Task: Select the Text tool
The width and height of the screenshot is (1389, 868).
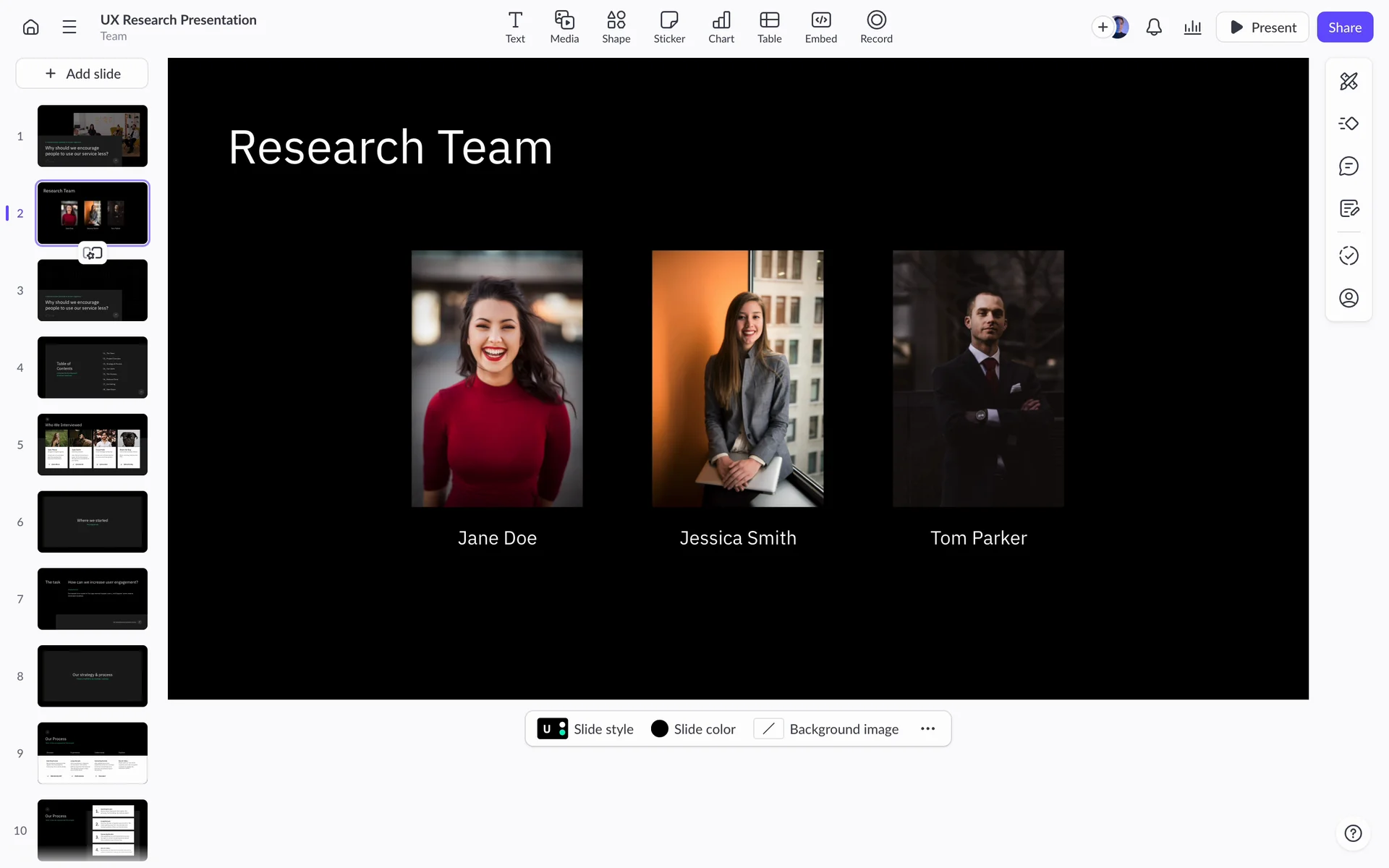Action: pos(515,27)
